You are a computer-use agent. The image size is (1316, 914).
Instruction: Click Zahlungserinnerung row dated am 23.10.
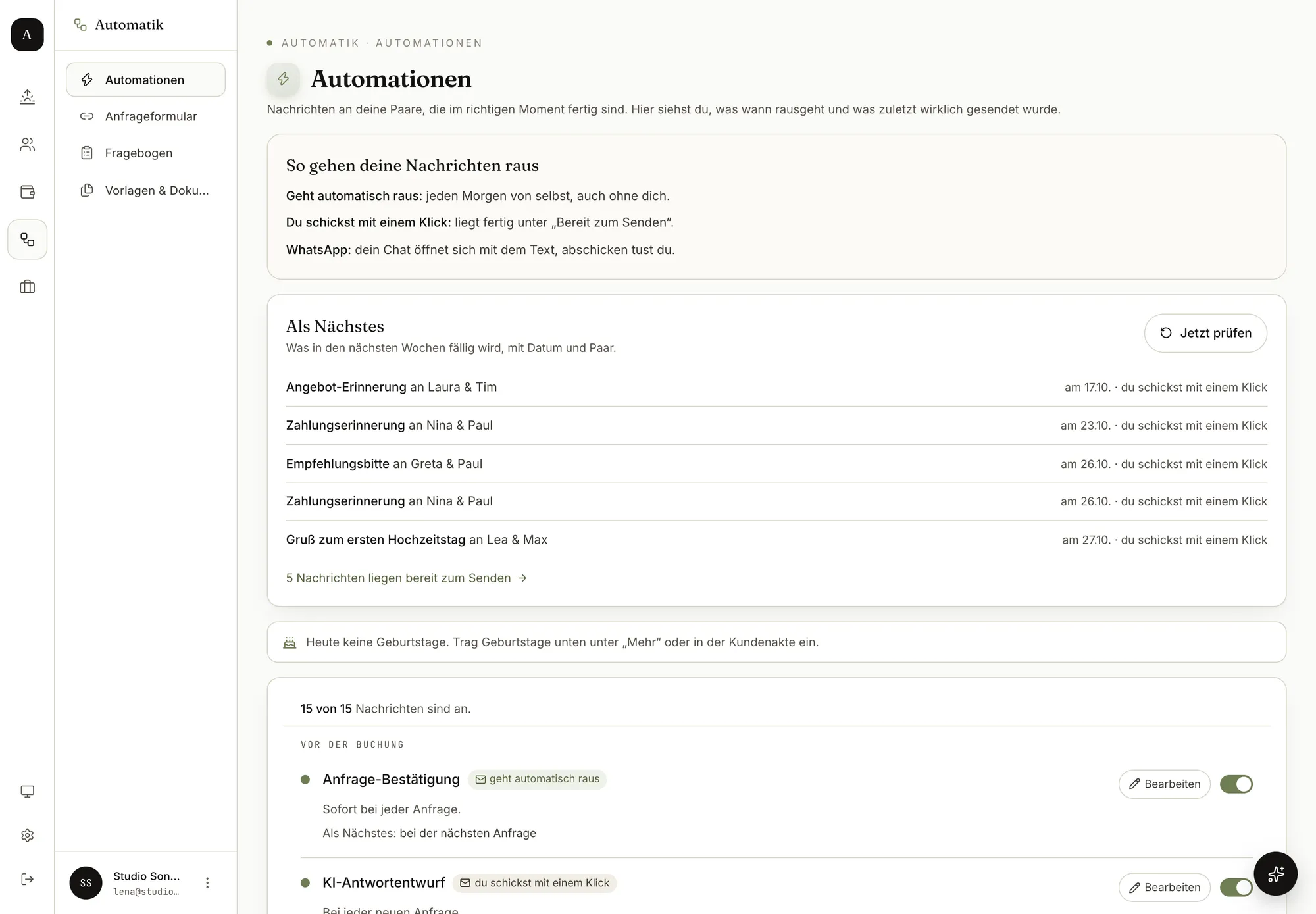(776, 426)
